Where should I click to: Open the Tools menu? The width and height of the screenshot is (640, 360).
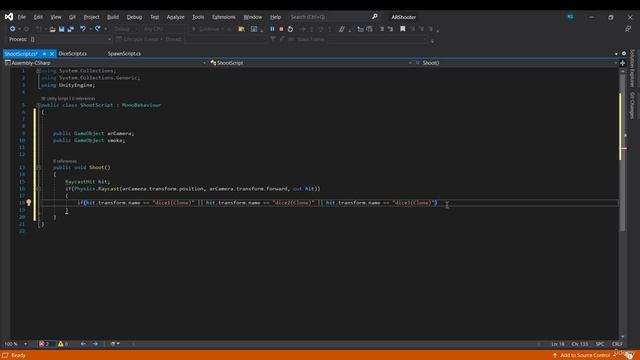[198, 17]
